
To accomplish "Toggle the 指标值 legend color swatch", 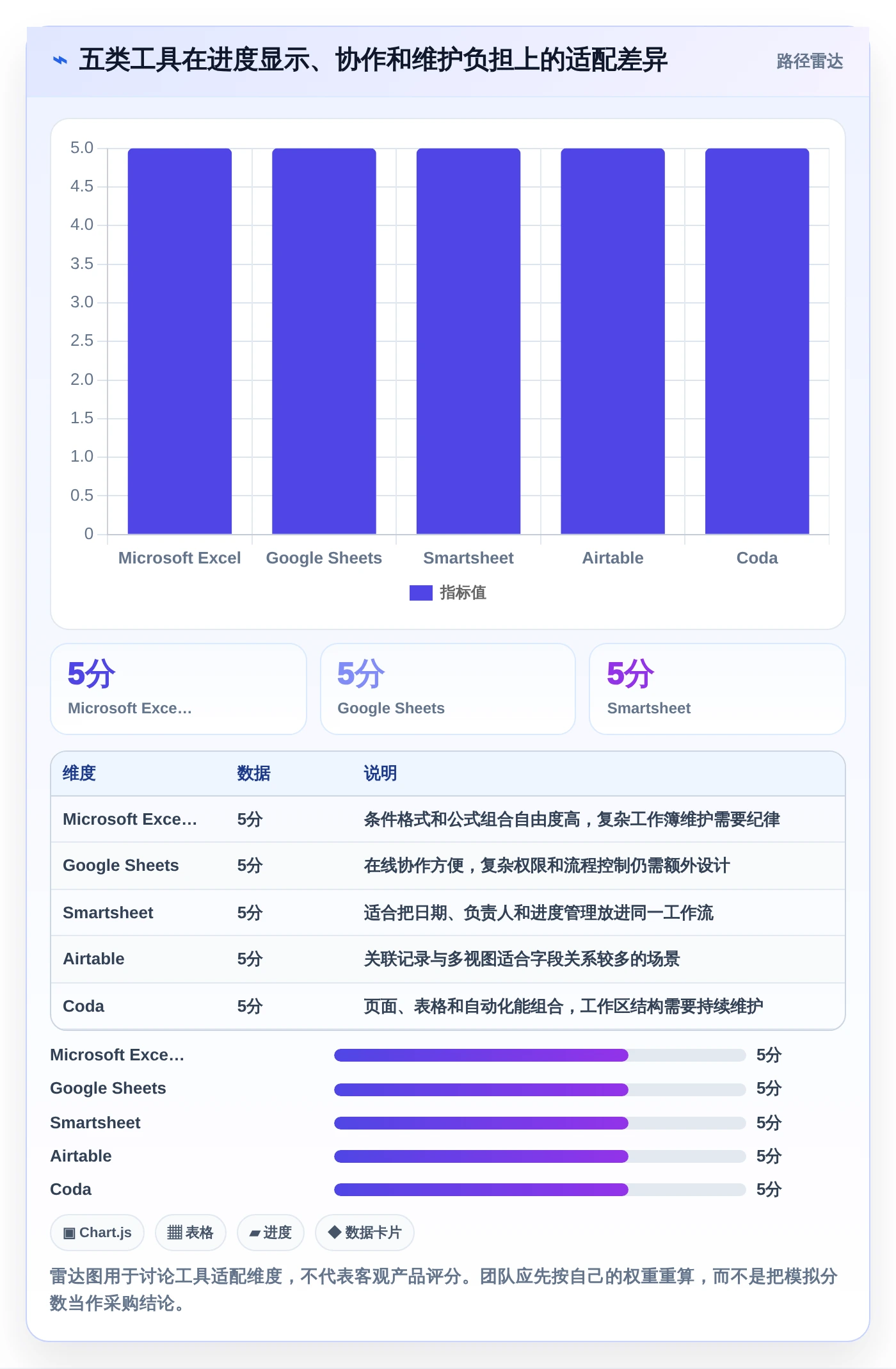I will (x=420, y=593).
